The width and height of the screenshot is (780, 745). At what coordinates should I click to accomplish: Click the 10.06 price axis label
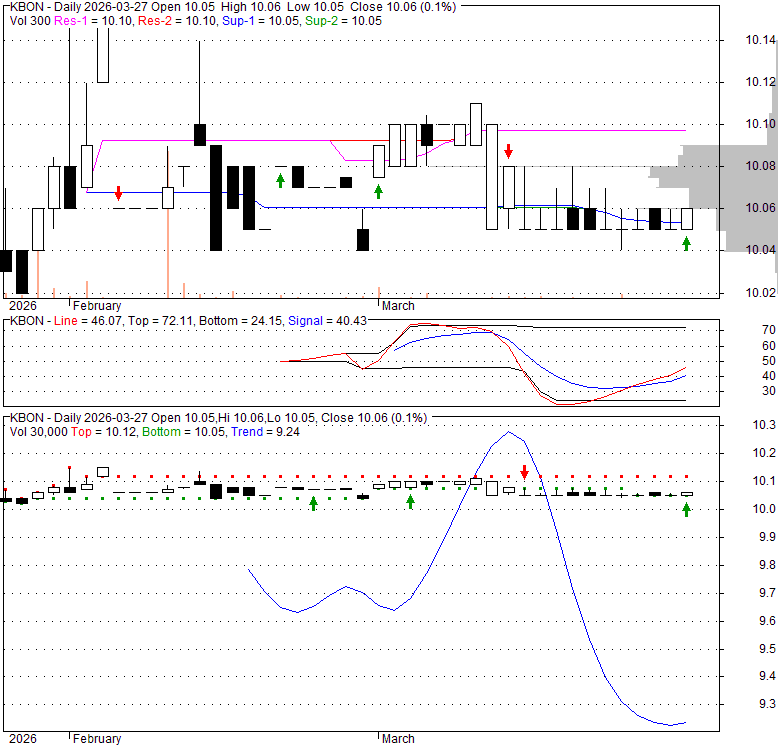pos(761,208)
